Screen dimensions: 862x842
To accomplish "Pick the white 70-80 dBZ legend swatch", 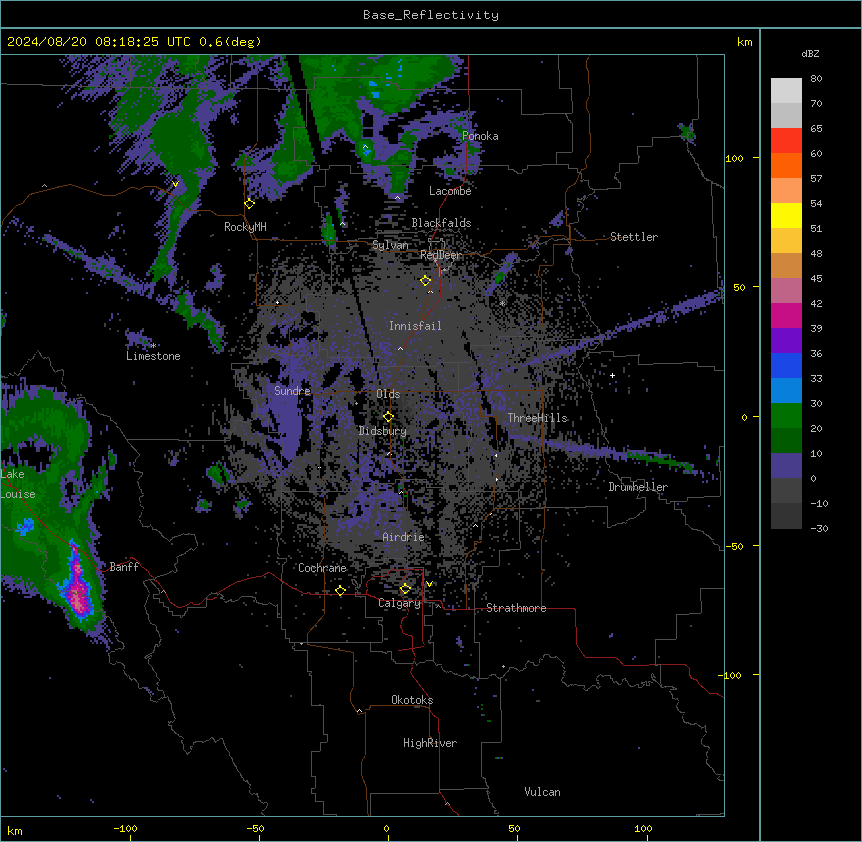I will (786, 91).
